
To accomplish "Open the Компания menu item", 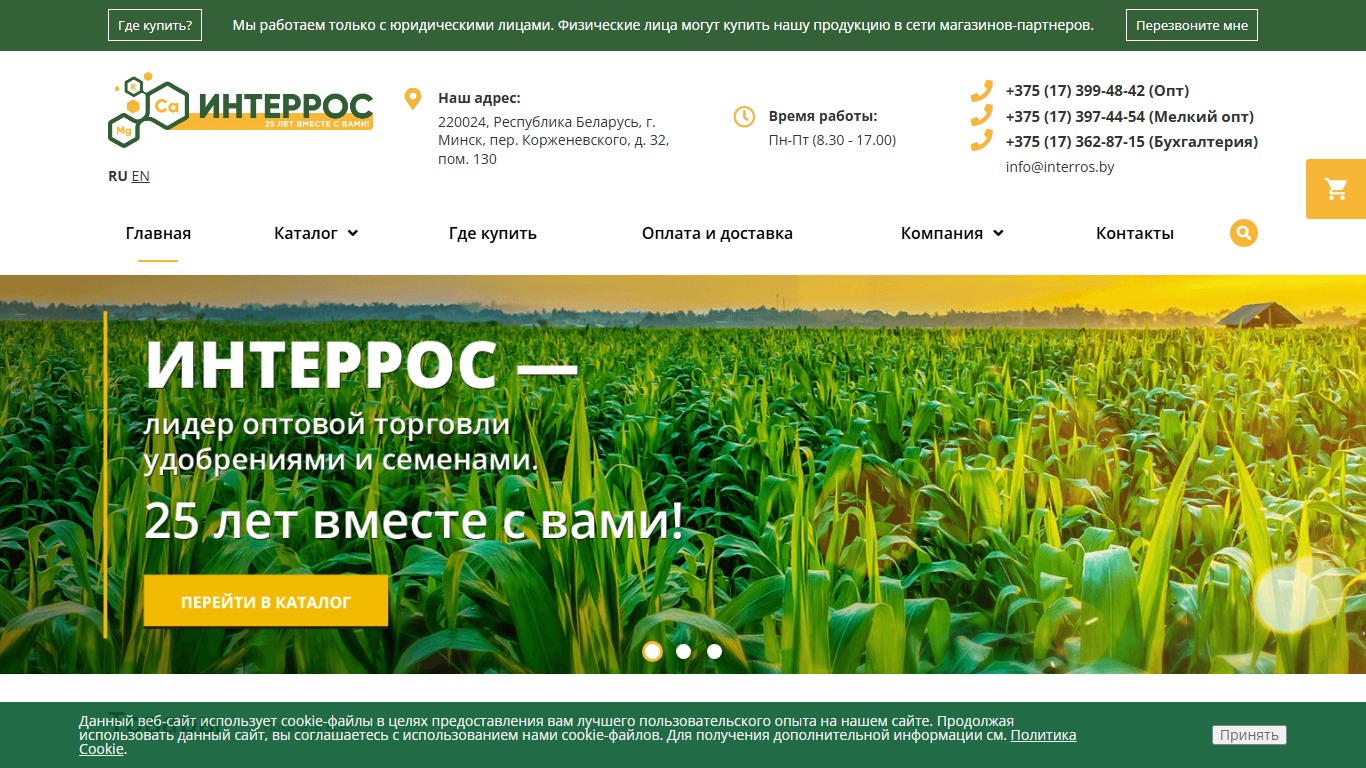I will [942, 233].
